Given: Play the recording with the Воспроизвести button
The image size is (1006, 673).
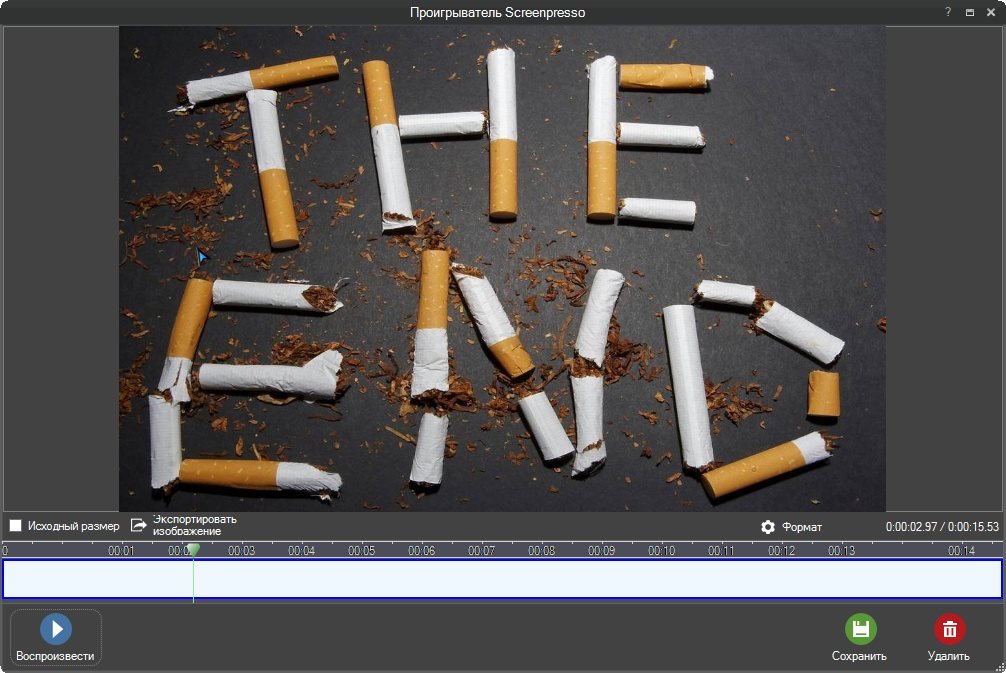Looking at the screenshot, I should [x=56, y=637].
